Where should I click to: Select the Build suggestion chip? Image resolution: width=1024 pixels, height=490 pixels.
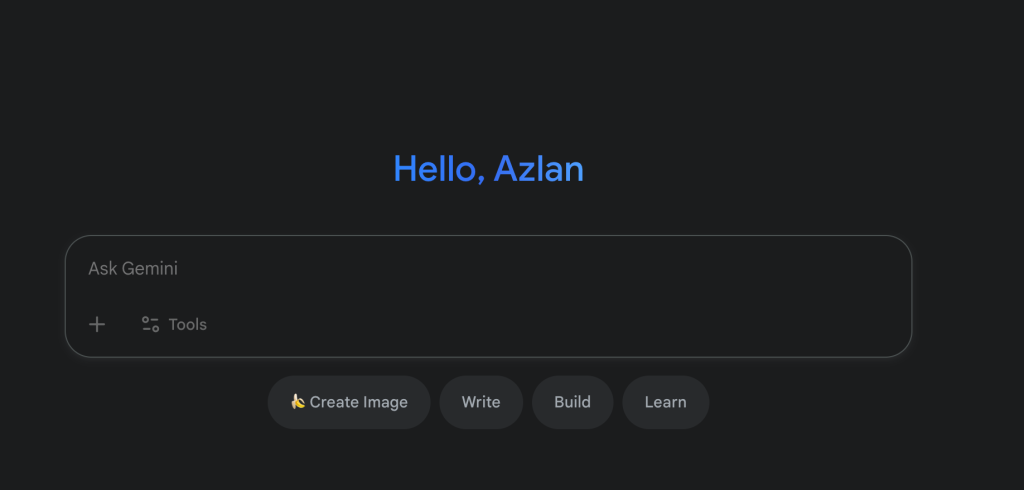point(573,402)
